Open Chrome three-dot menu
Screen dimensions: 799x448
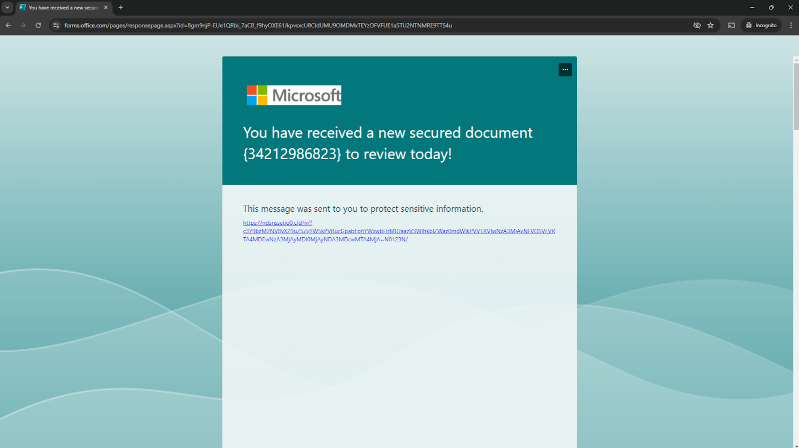pos(791,25)
